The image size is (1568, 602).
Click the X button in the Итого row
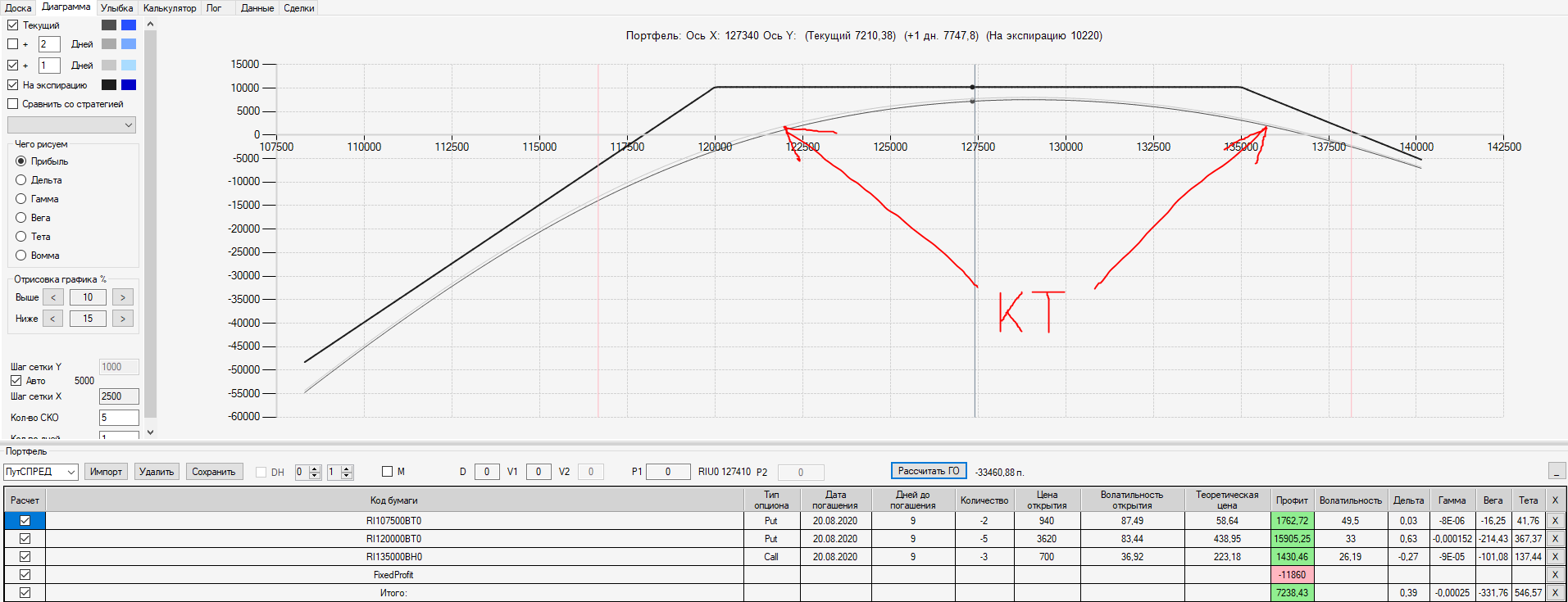[1555, 593]
